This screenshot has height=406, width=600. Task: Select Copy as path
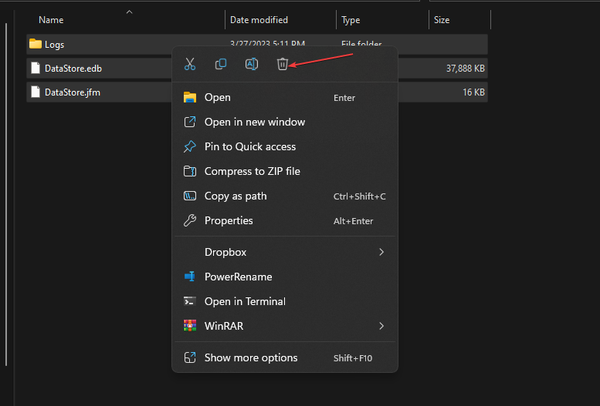click(x=236, y=196)
